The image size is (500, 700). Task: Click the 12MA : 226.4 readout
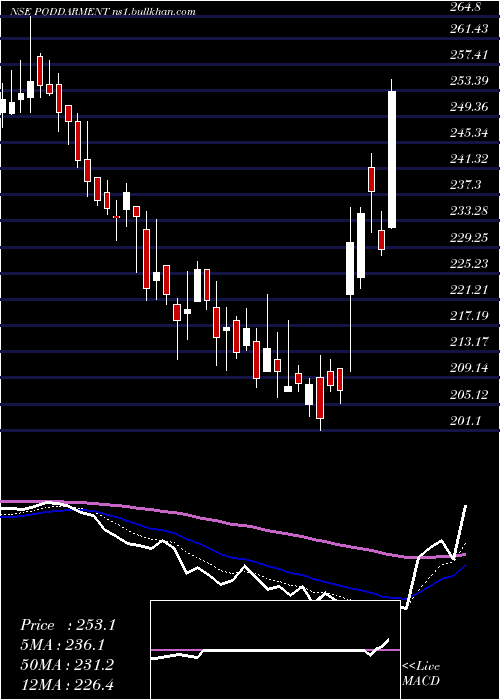coord(67,684)
